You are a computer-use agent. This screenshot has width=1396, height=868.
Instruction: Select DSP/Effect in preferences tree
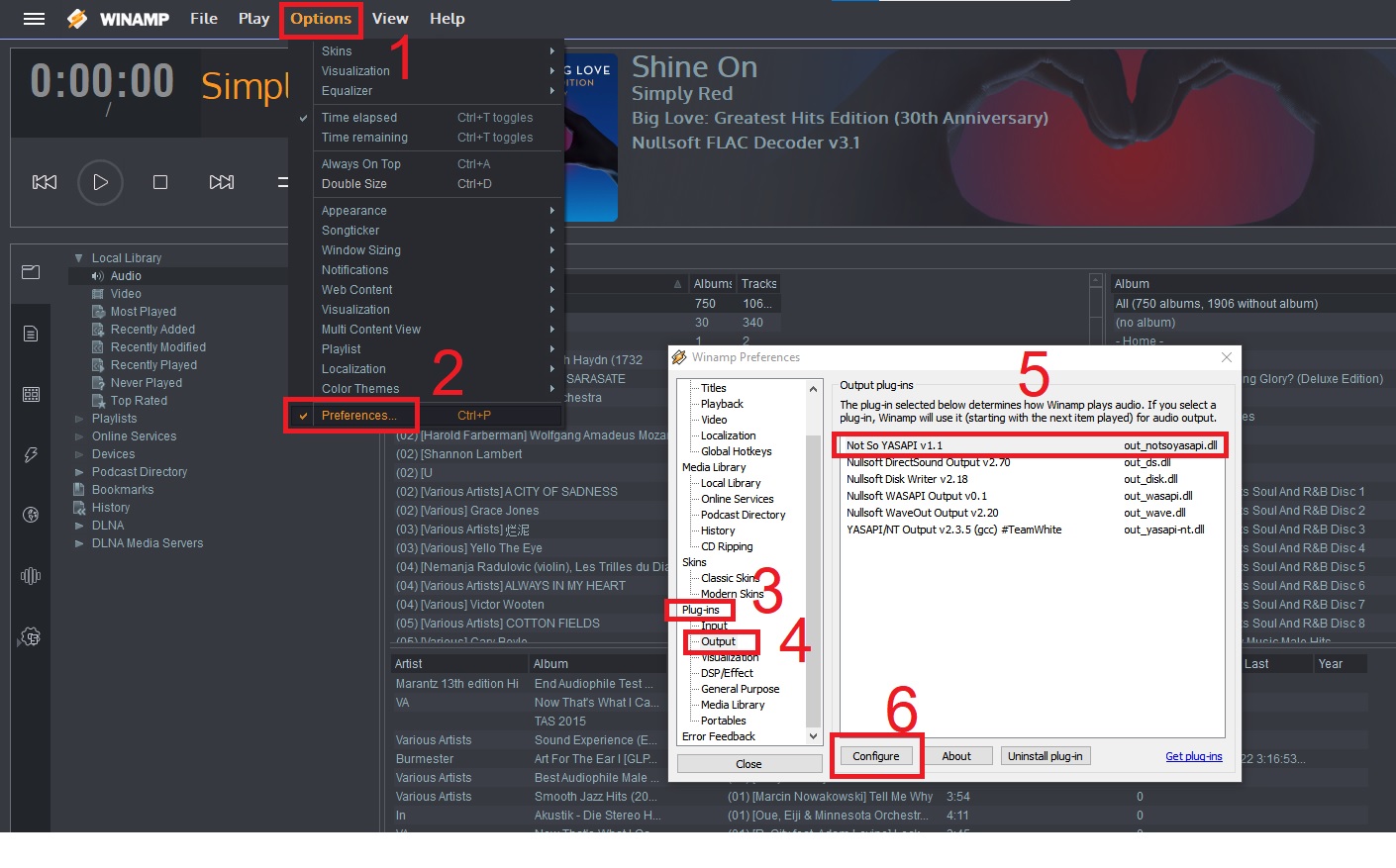[x=727, y=673]
